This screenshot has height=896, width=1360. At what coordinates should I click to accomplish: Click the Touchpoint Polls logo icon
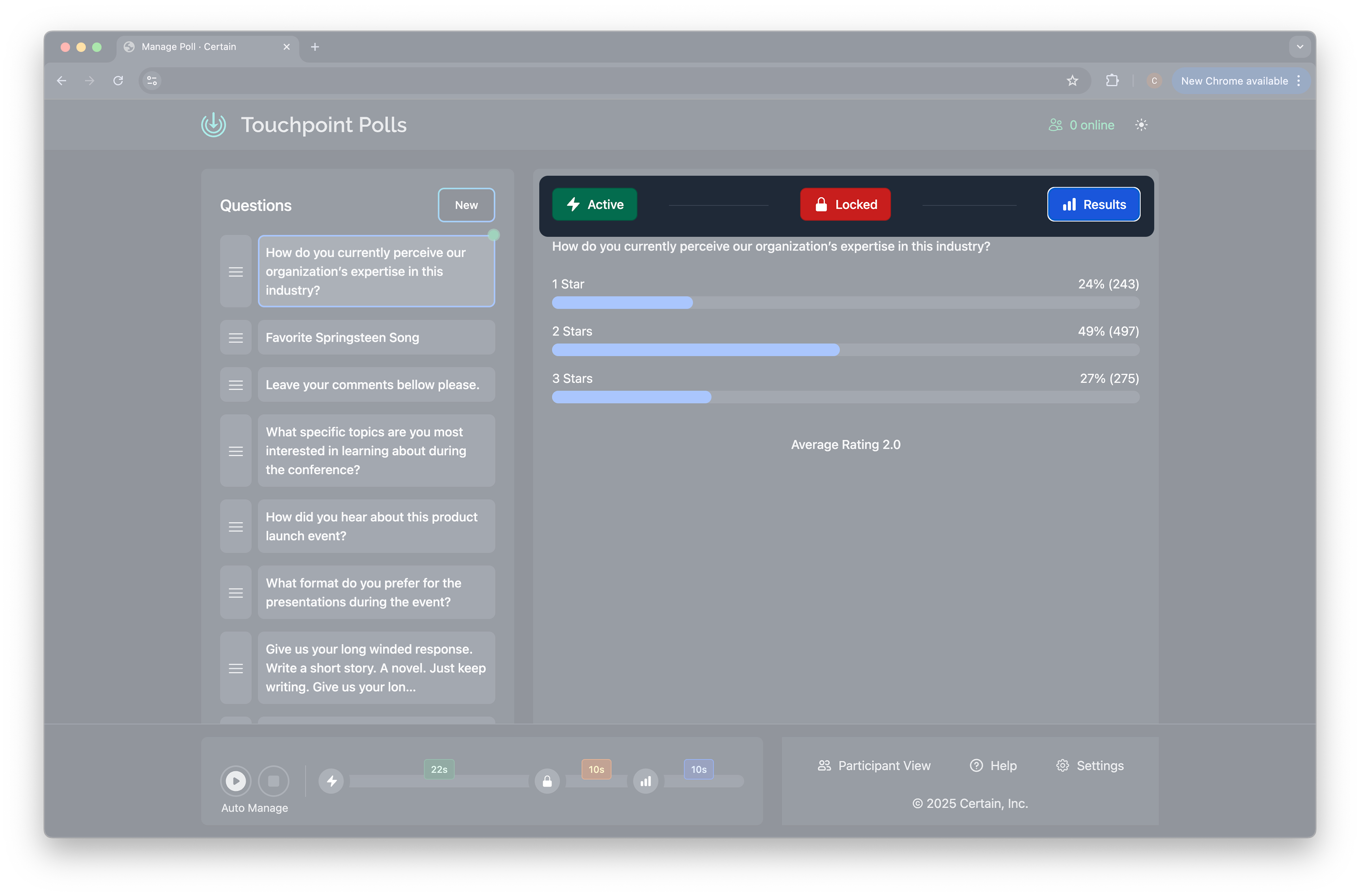click(x=214, y=125)
